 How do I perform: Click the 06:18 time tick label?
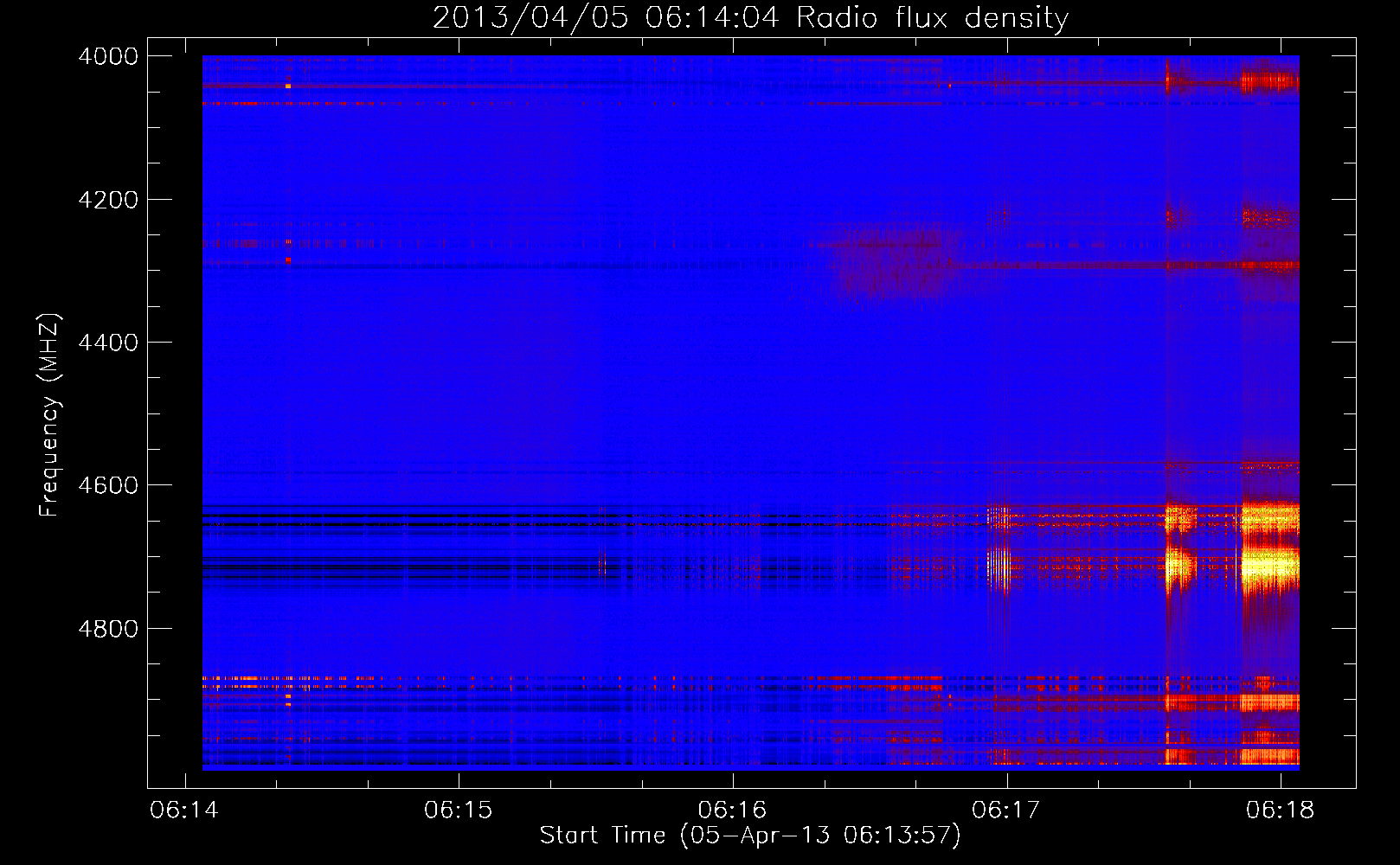pos(1280,810)
